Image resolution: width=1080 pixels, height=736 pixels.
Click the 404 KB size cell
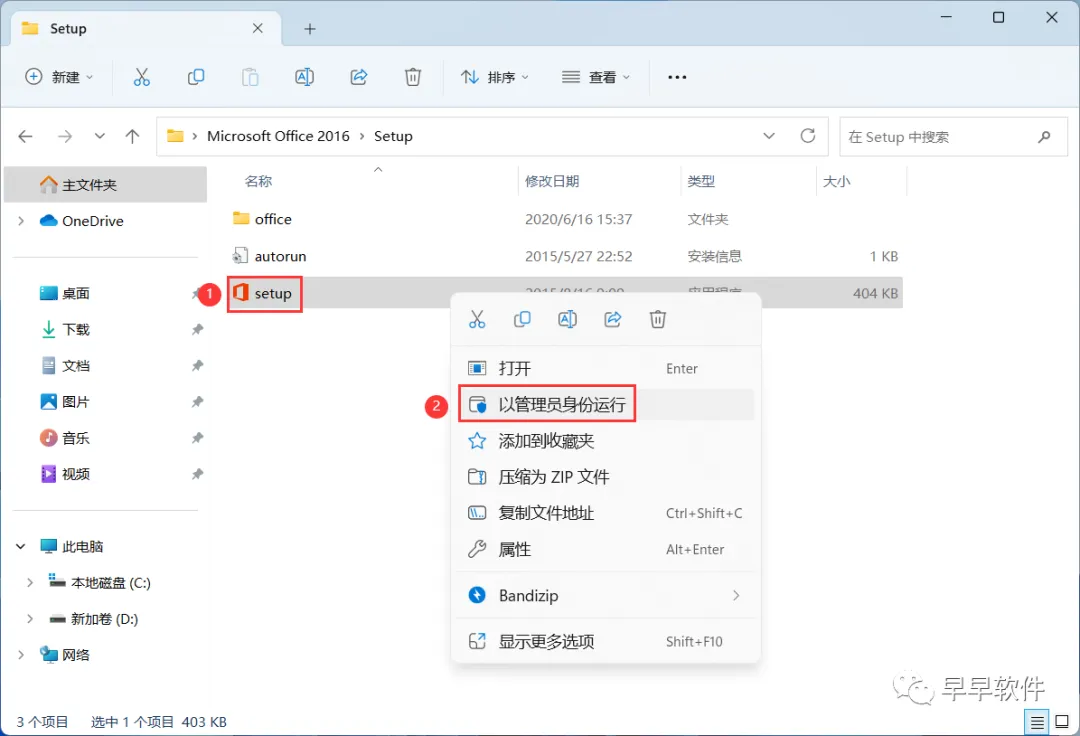(x=875, y=293)
